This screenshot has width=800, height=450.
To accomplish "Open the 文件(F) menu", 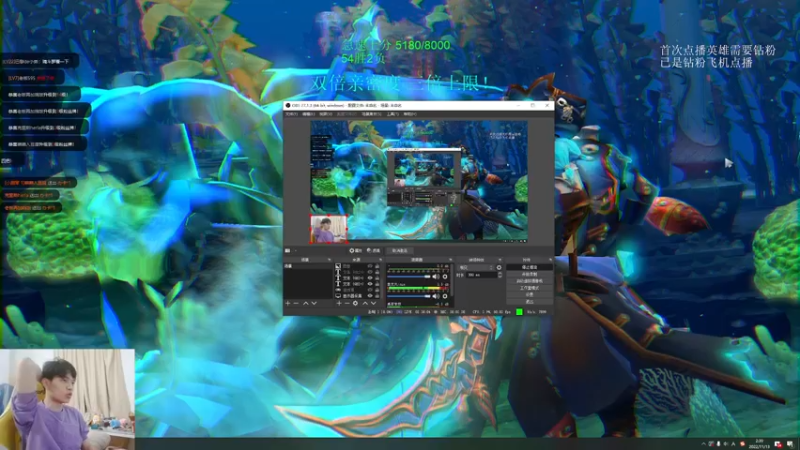I will 291,114.
